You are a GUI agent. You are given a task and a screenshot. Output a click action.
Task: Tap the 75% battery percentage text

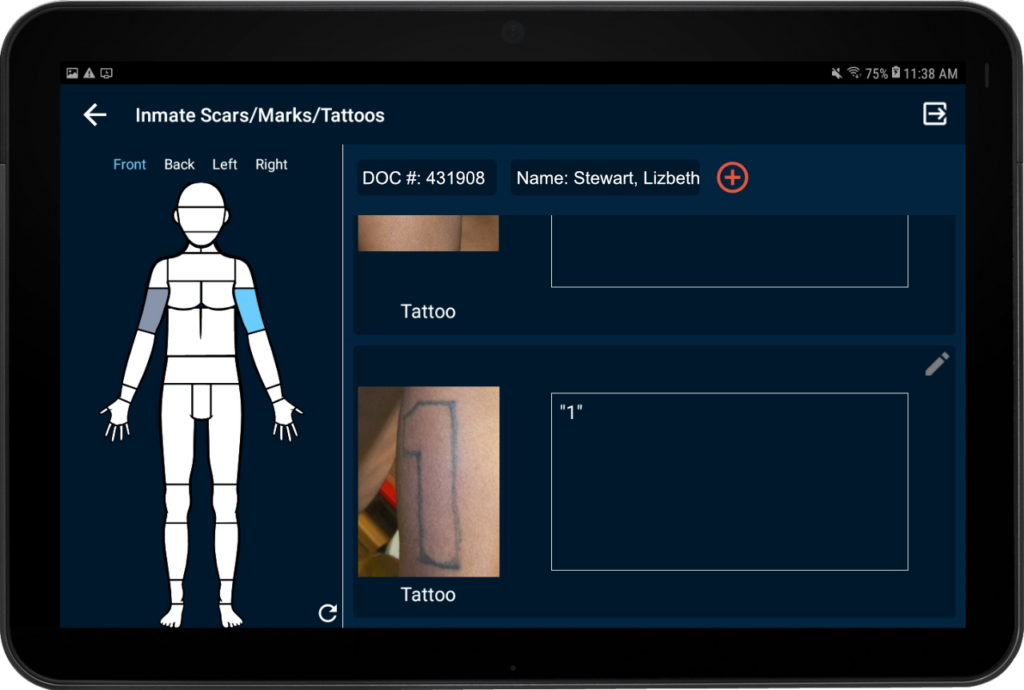click(876, 74)
